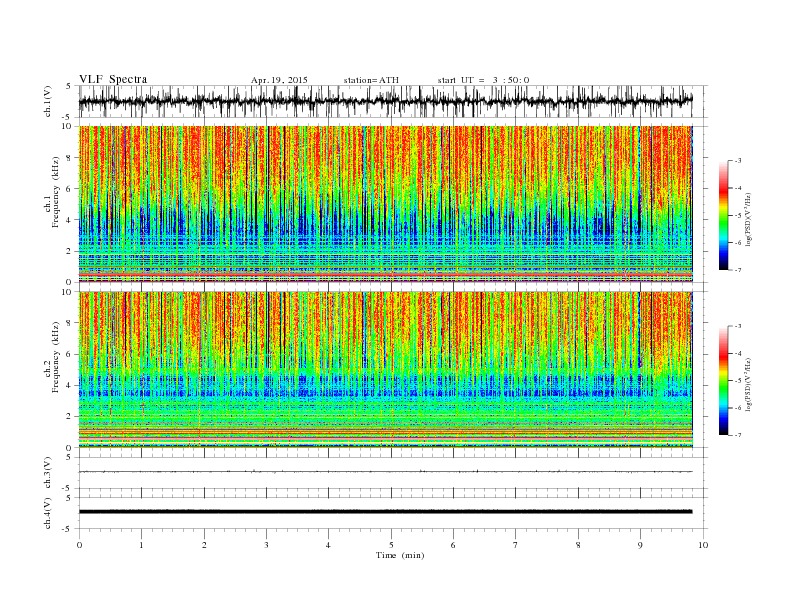The width and height of the screenshot is (792, 612).
Task: Click the "8" kHz tick on ch.1 axis
Action: tap(69, 158)
